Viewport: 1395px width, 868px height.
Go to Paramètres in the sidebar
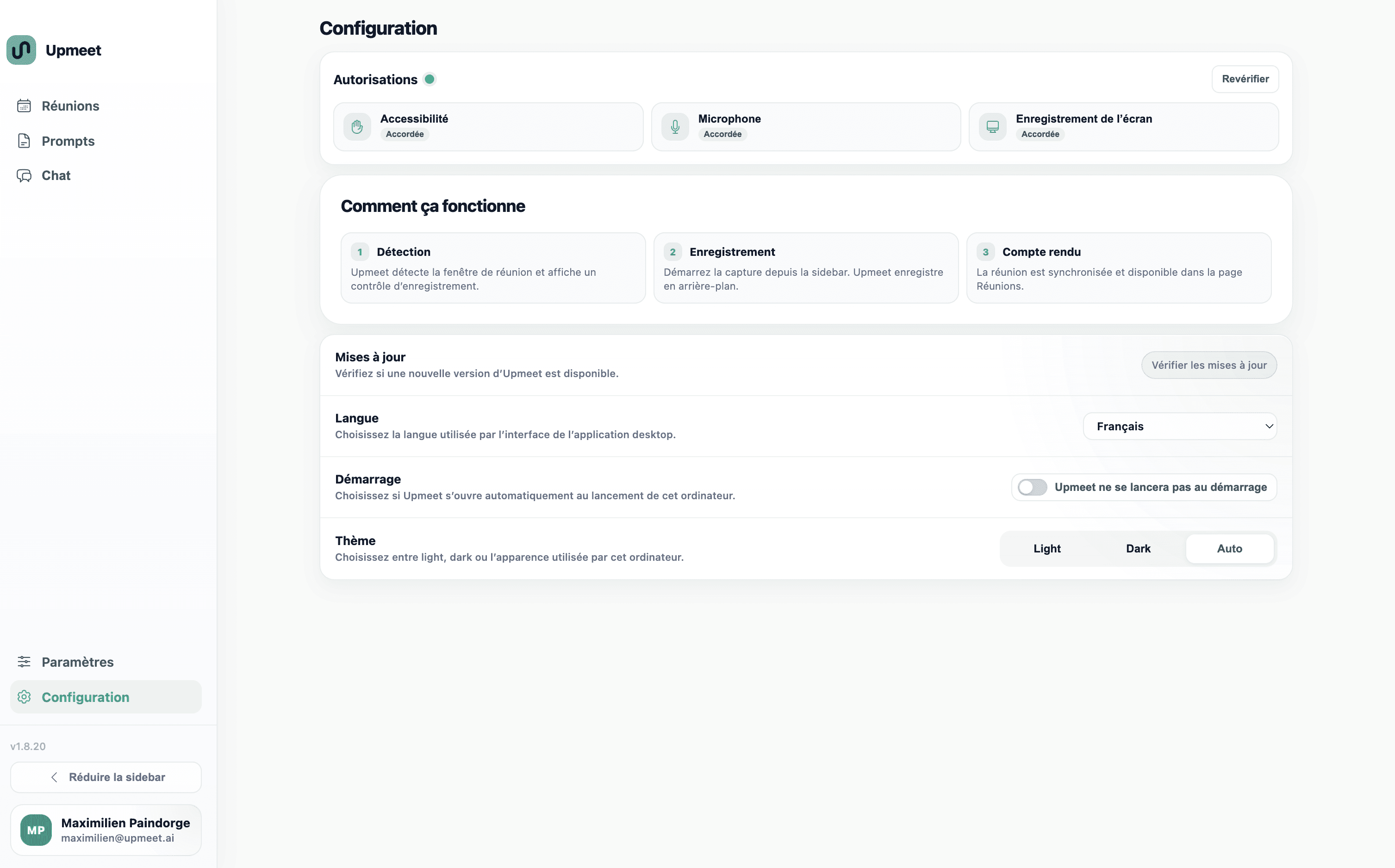pos(106,662)
